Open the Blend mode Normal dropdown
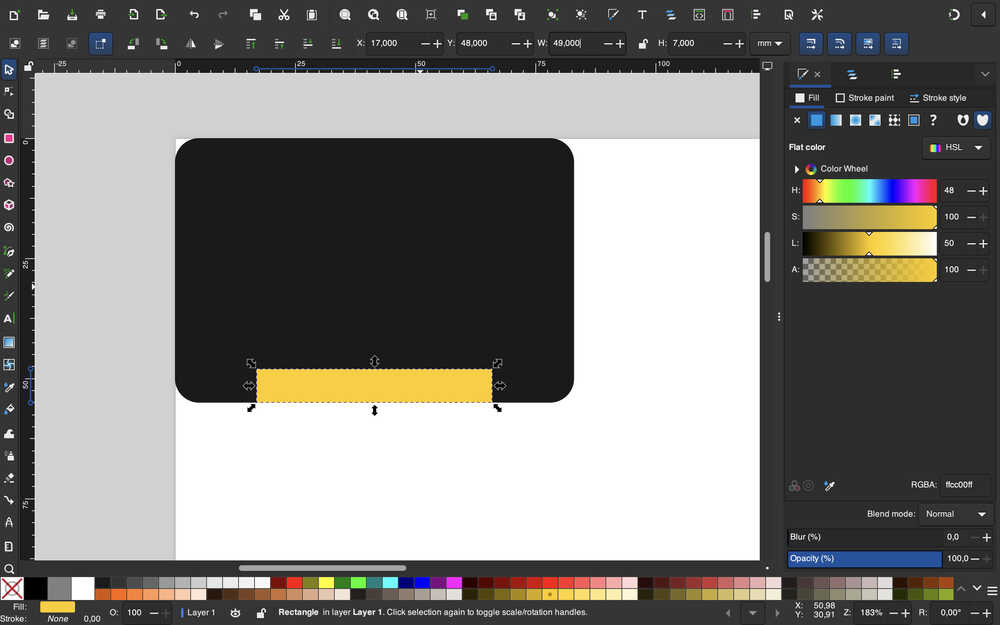 [955, 514]
